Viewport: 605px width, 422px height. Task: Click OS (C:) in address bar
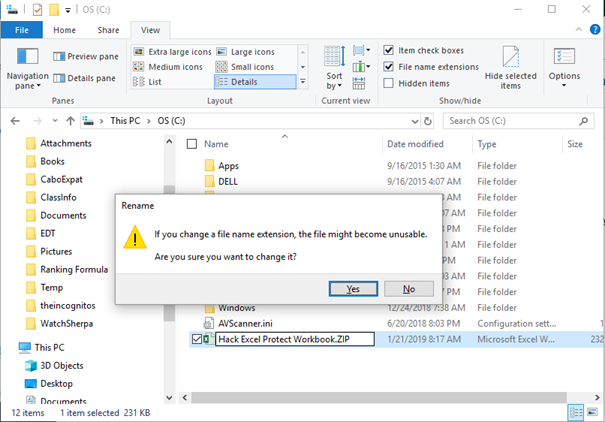[171, 121]
